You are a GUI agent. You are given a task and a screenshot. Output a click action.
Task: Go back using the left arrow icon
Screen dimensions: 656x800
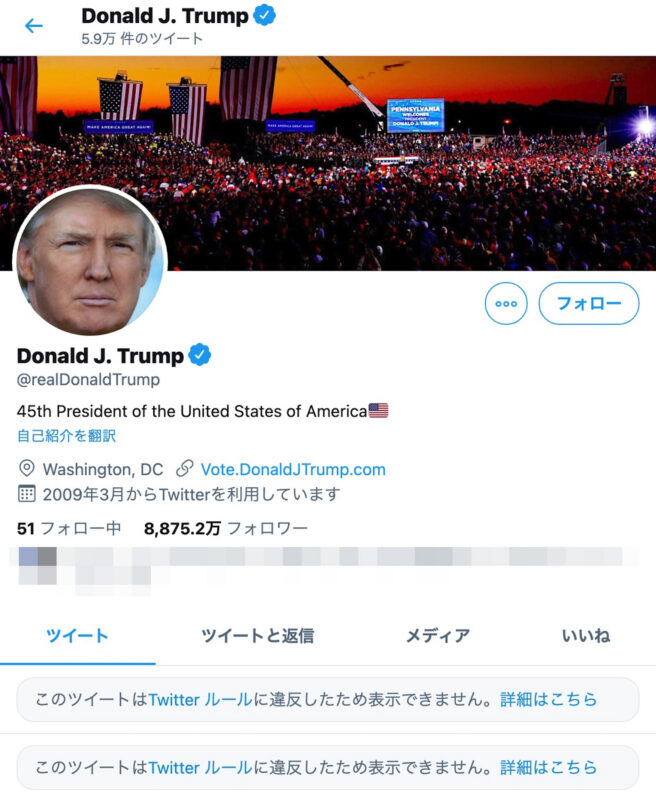tap(34, 26)
